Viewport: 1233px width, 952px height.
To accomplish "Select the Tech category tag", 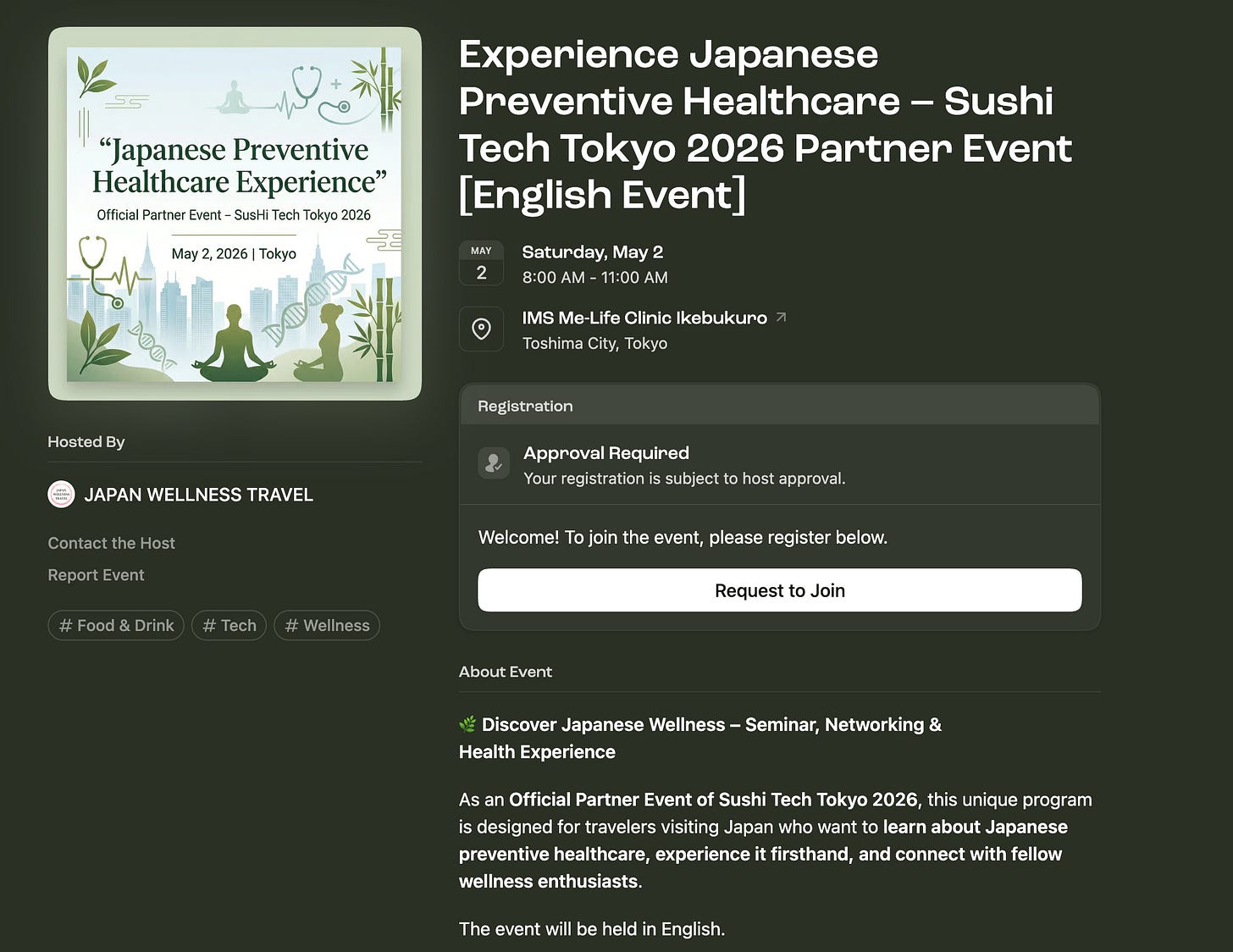I will [x=229, y=625].
